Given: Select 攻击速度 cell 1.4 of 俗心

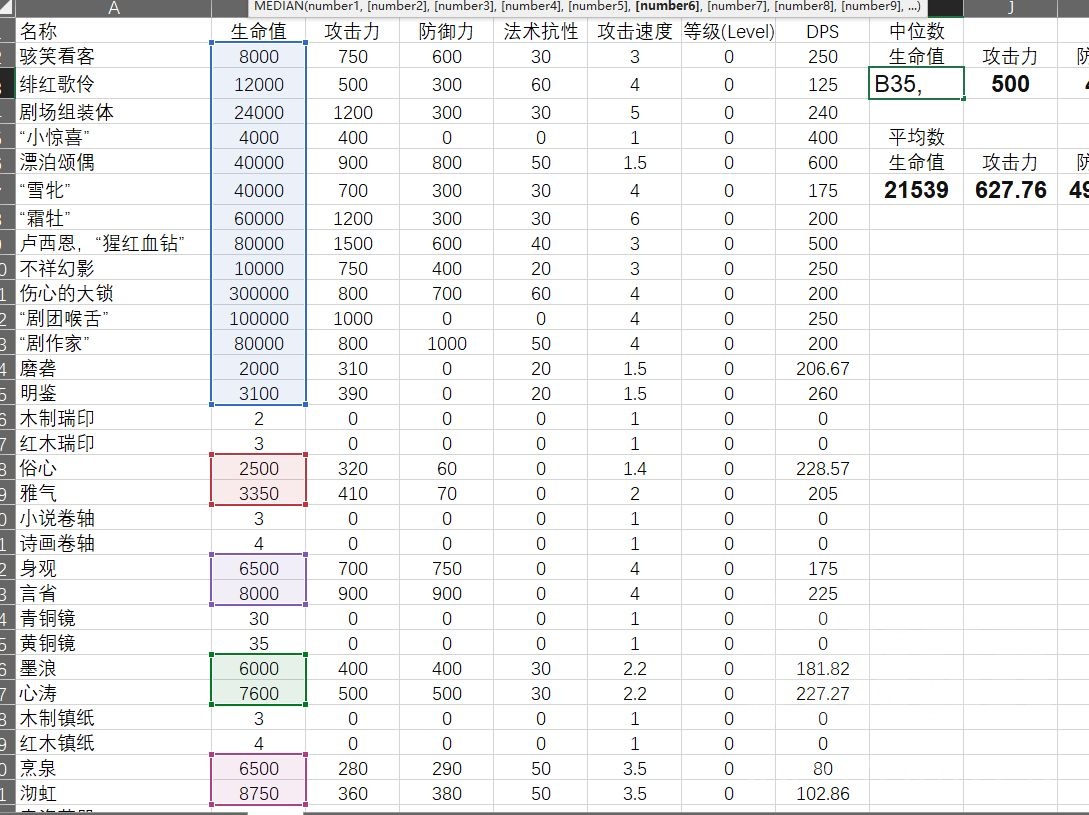Looking at the screenshot, I should point(635,468).
